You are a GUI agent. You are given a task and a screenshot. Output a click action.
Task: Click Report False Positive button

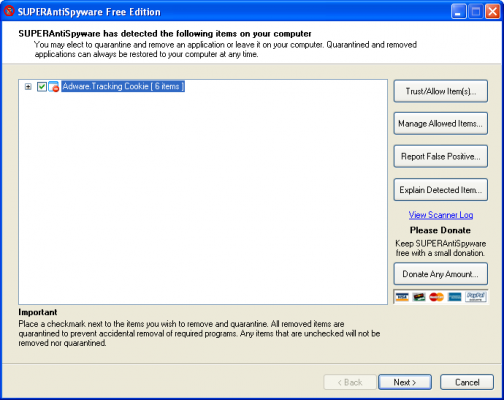tap(441, 156)
